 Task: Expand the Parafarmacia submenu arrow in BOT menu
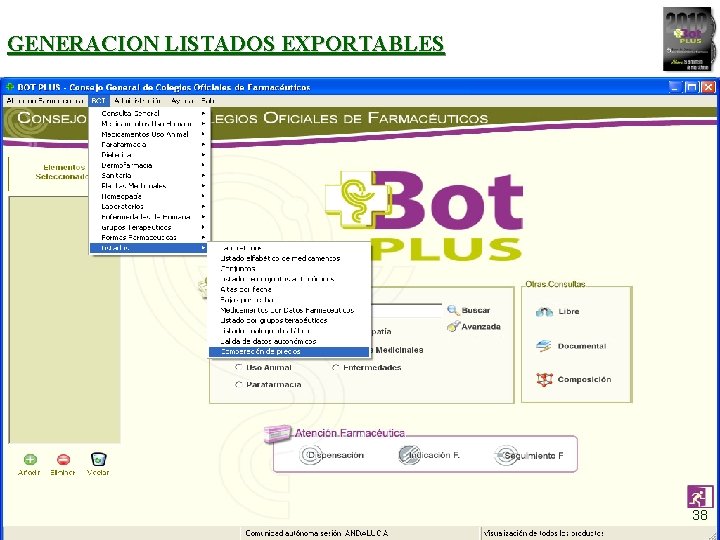click(x=203, y=144)
